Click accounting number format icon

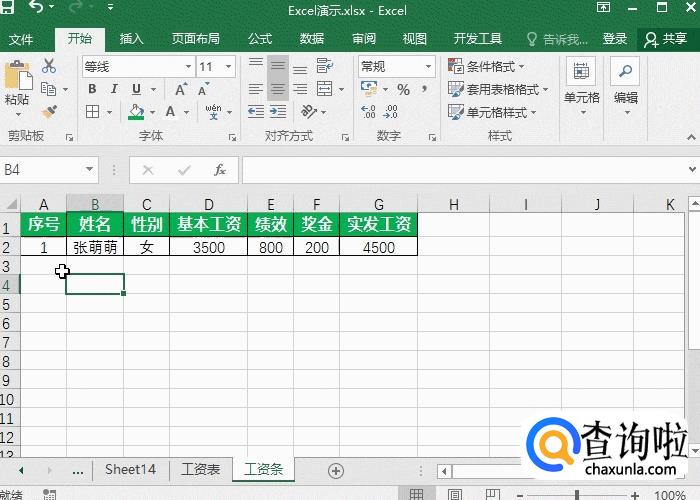click(x=369, y=89)
